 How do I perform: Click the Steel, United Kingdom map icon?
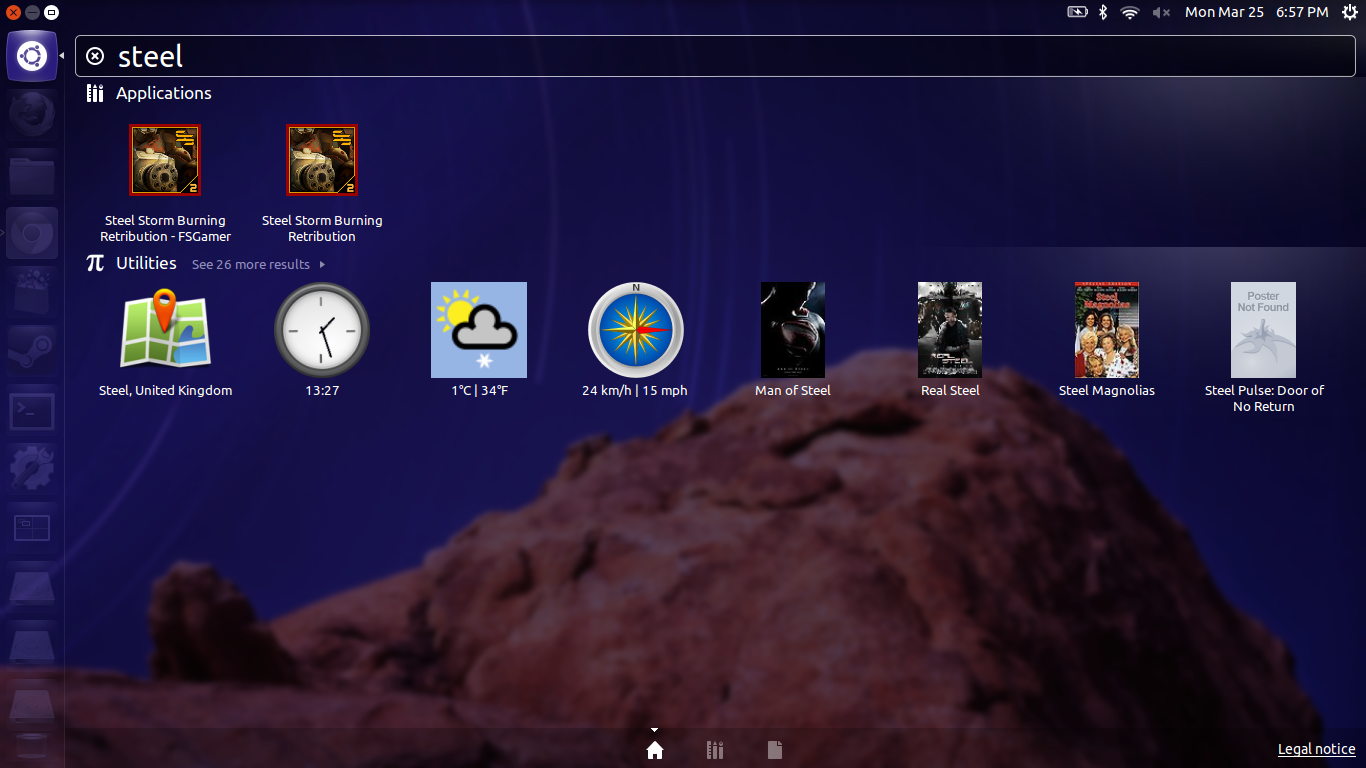pyautogui.click(x=165, y=330)
